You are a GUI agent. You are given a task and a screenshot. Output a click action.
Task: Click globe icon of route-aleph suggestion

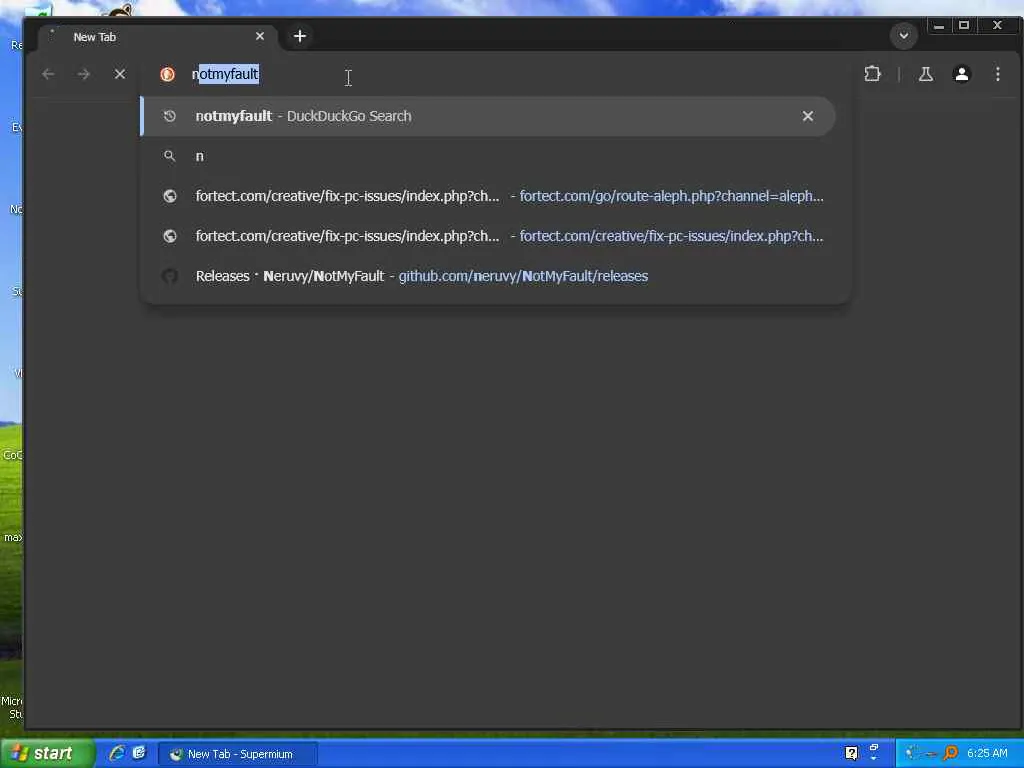coord(170,196)
